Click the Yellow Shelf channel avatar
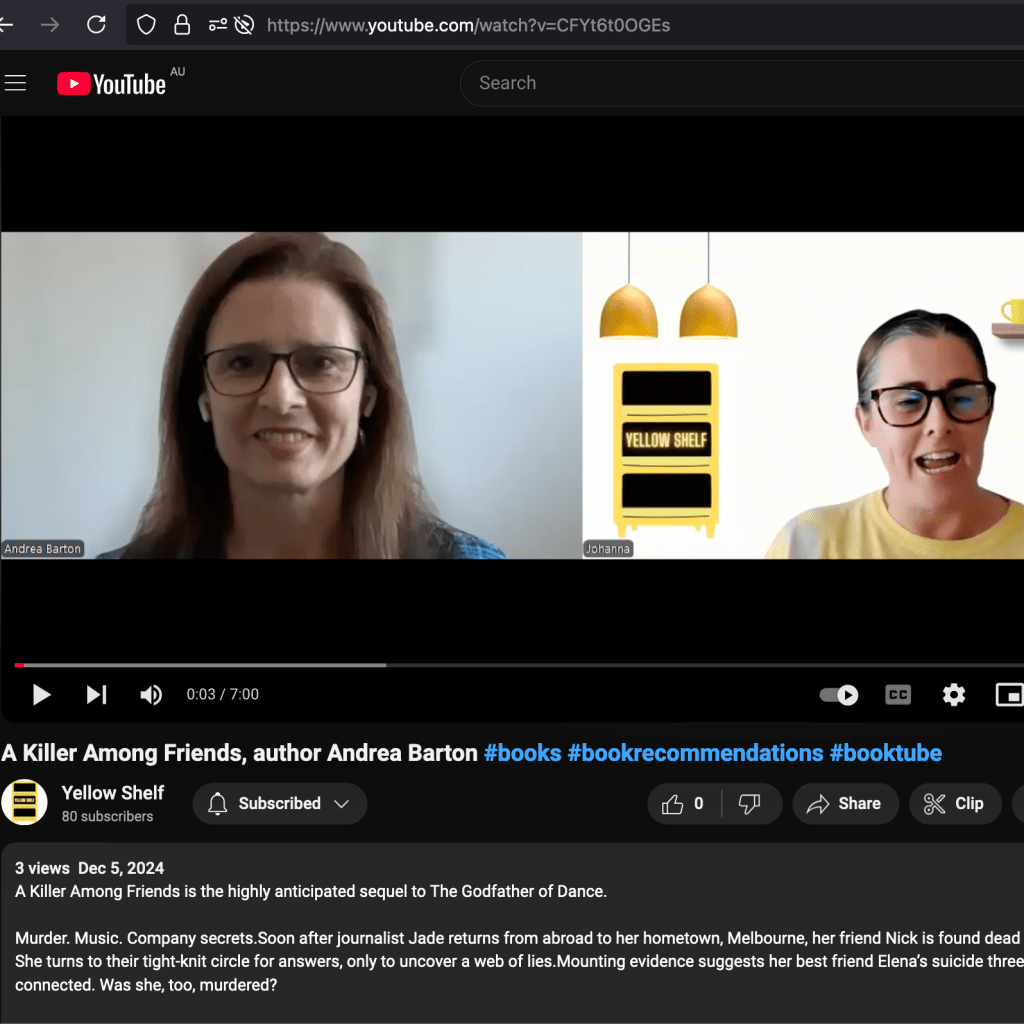 [x=25, y=803]
